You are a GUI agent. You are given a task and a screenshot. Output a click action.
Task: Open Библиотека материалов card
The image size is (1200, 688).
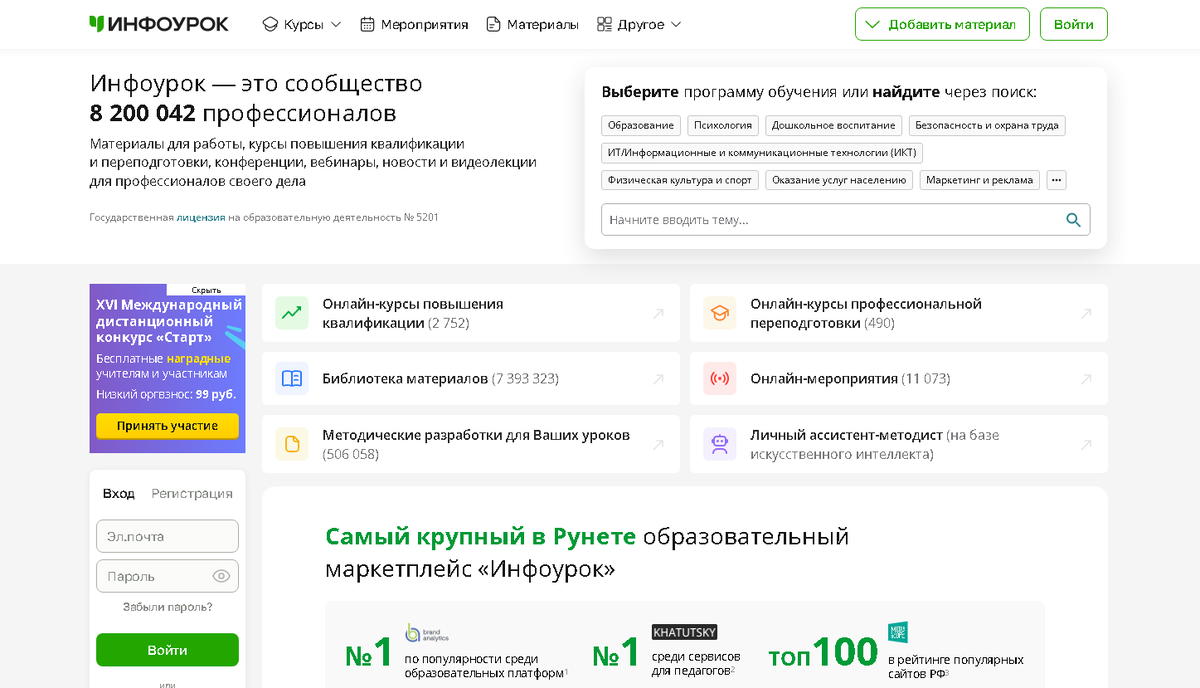(x=471, y=379)
